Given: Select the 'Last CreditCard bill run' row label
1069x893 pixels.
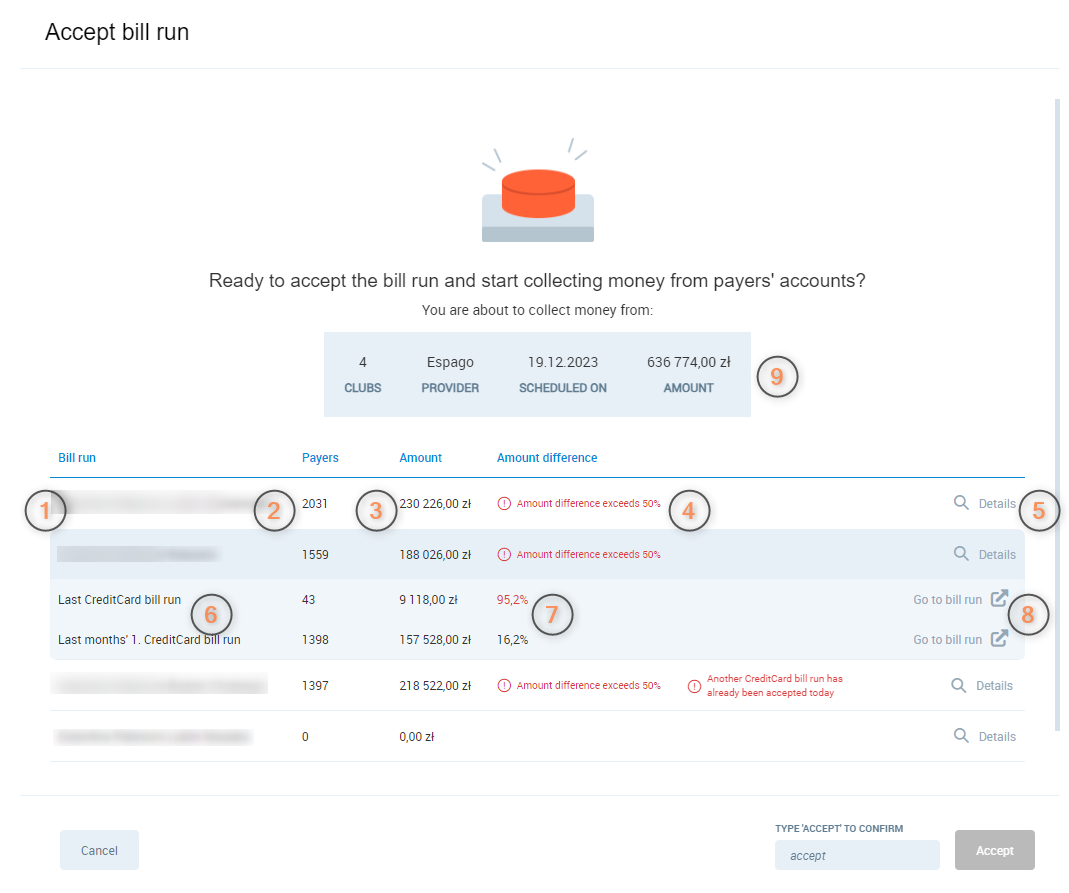Looking at the screenshot, I should [x=119, y=600].
